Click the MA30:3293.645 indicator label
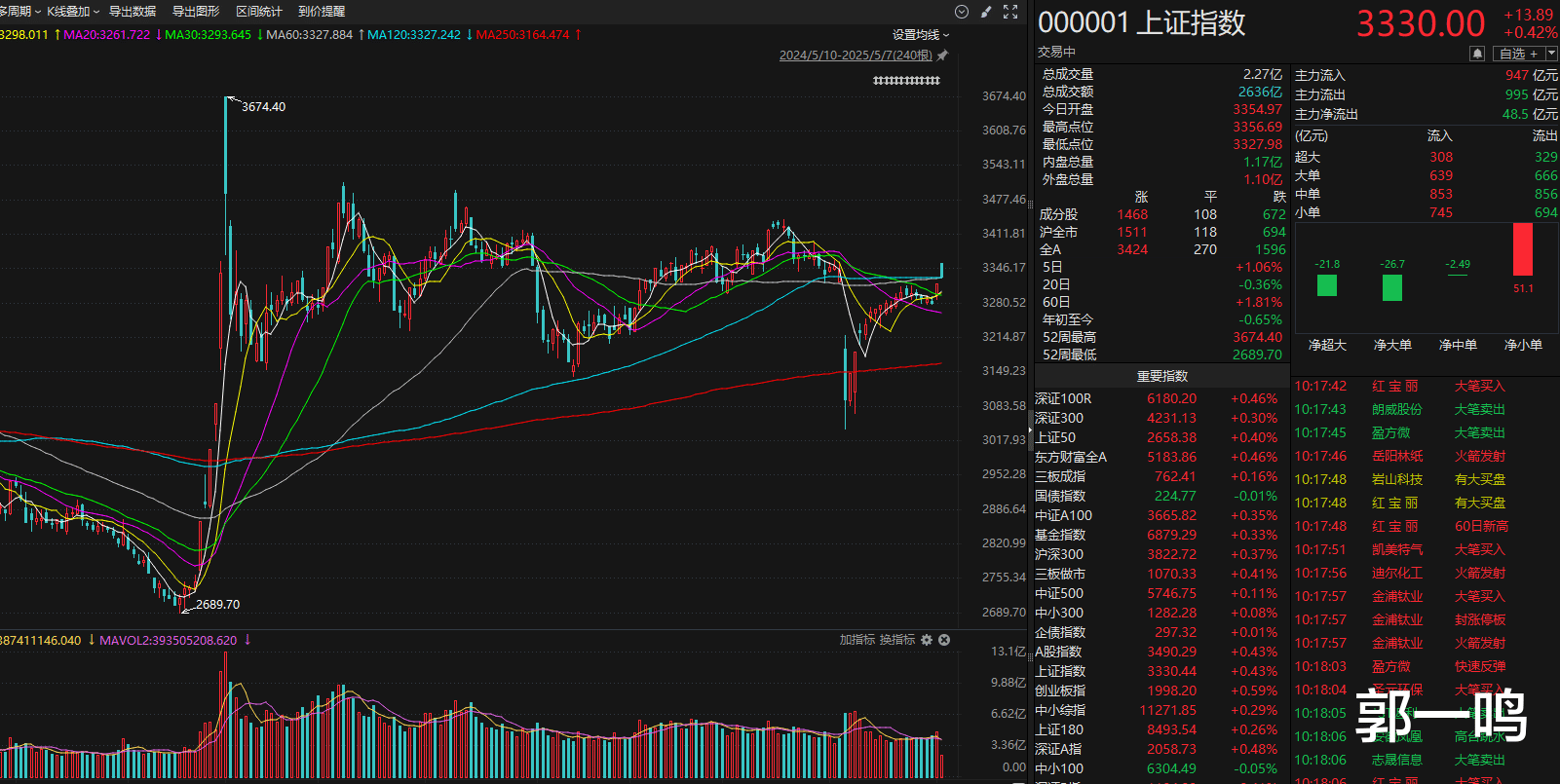The width and height of the screenshot is (1560, 784). pos(208,35)
